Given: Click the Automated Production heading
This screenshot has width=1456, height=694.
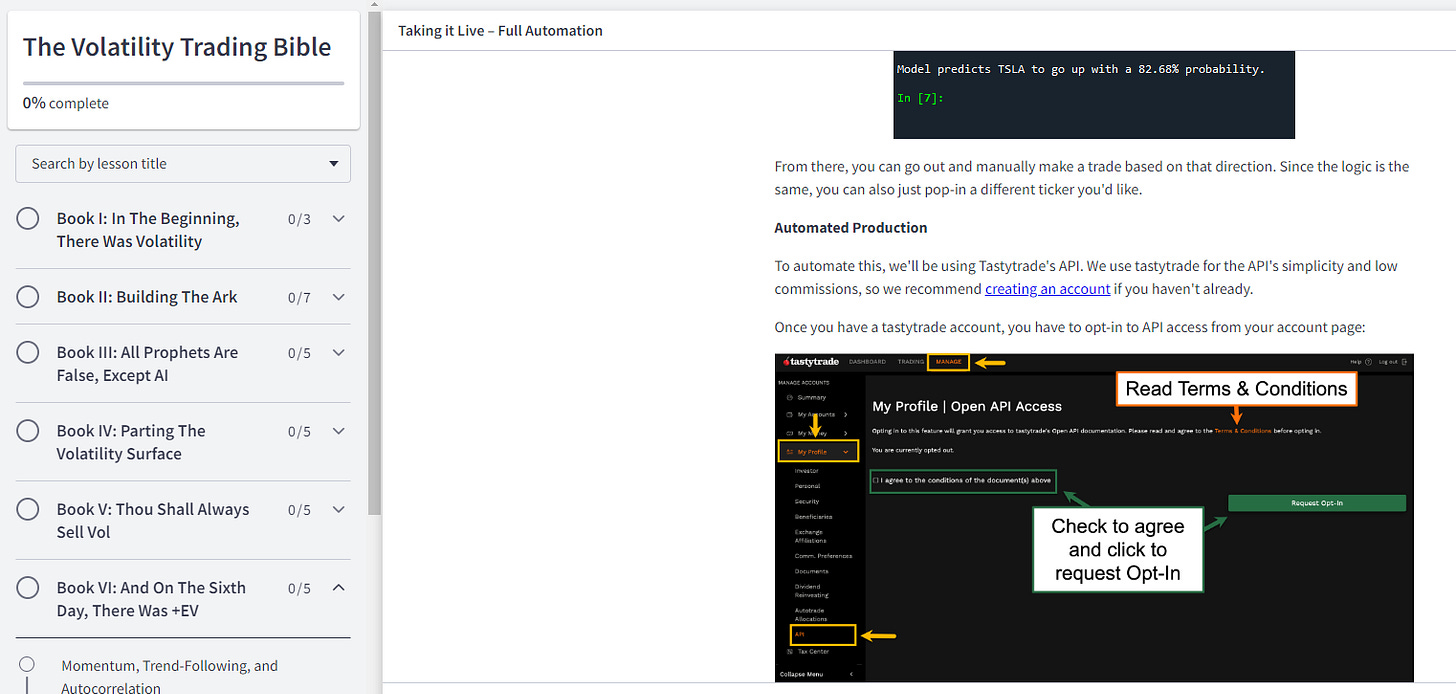Looking at the screenshot, I should [851, 228].
